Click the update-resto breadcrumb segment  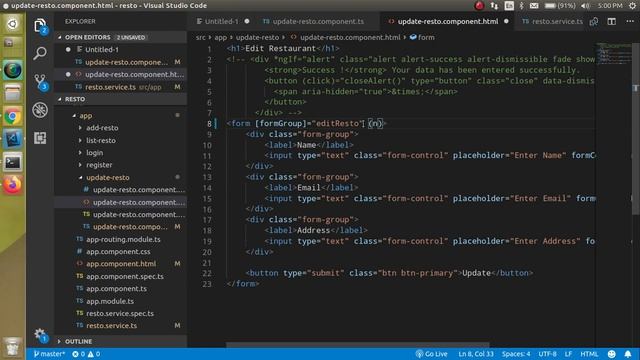(x=258, y=37)
